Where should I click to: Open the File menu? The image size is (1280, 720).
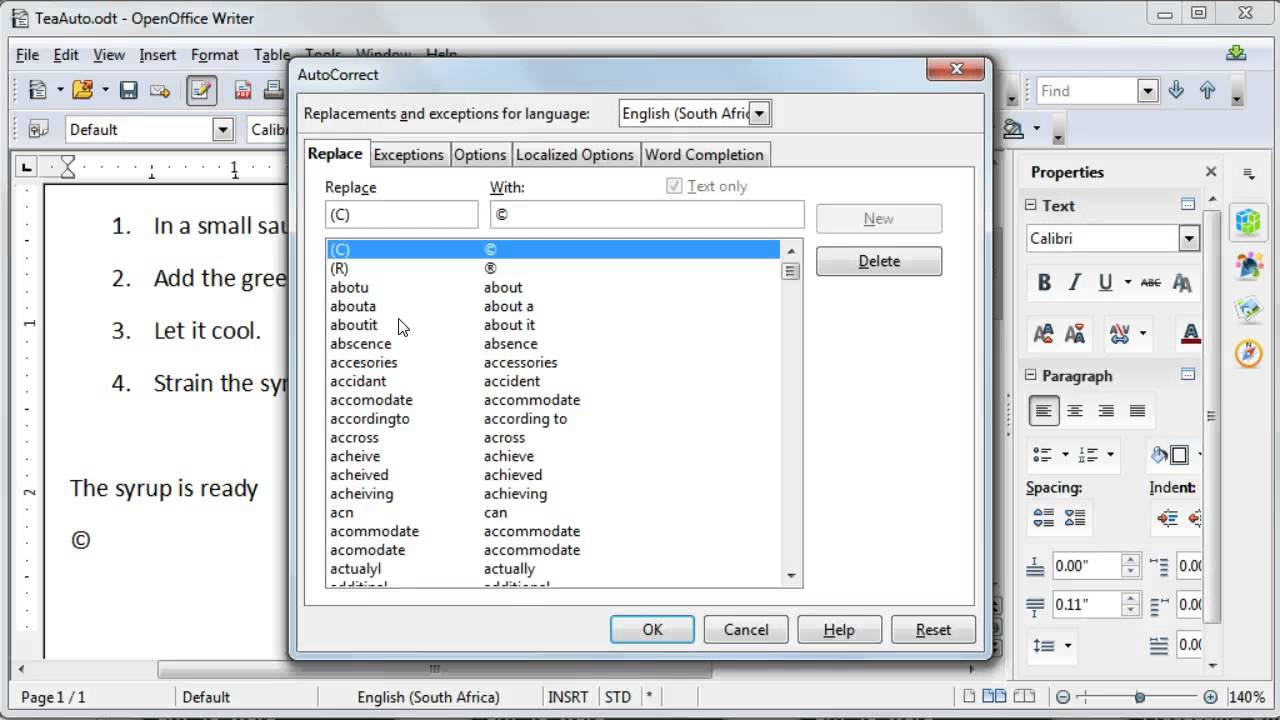(x=27, y=55)
